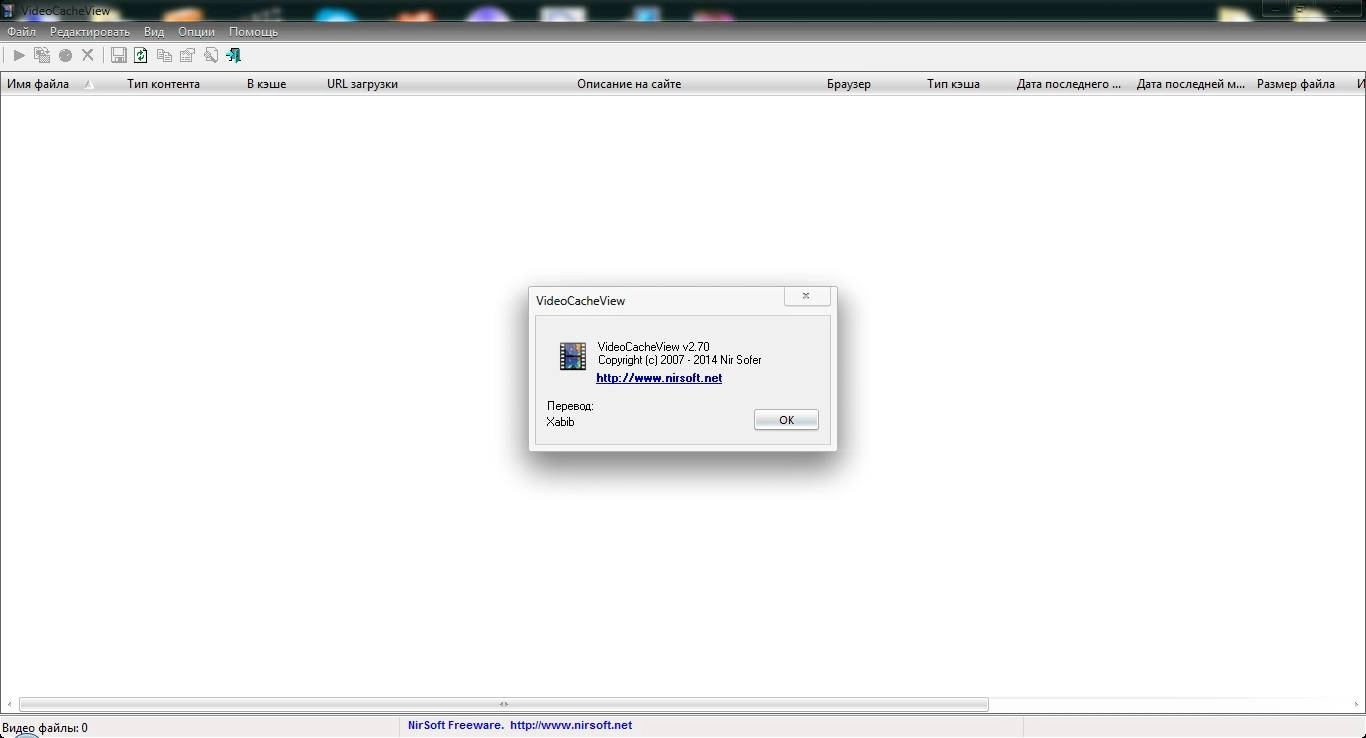Open the Редактировать menu
The height and width of the screenshot is (738, 1366).
click(x=90, y=31)
